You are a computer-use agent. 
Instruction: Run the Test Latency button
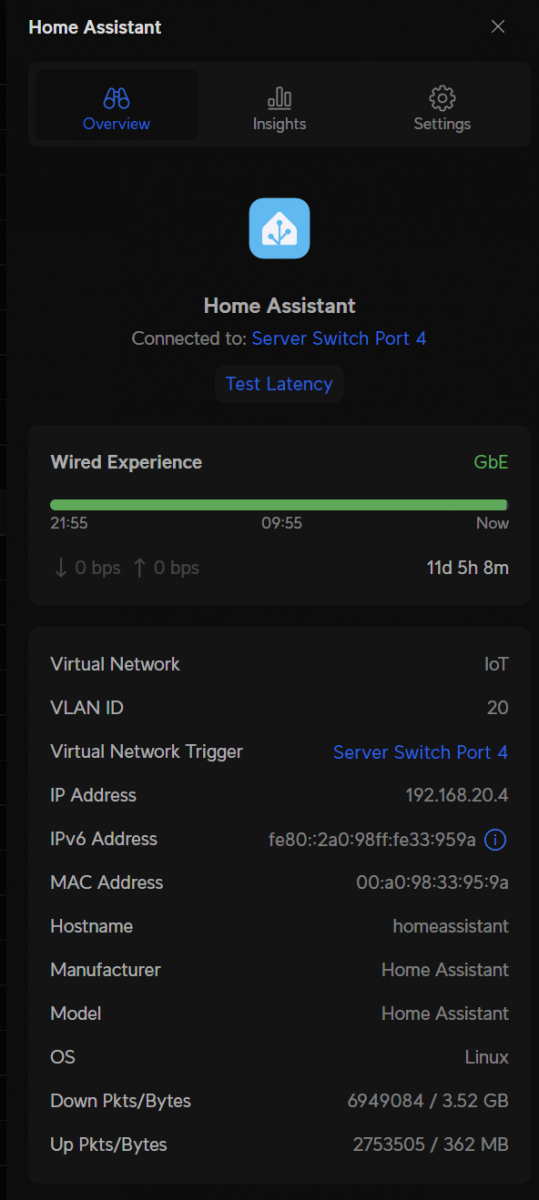[279, 384]
